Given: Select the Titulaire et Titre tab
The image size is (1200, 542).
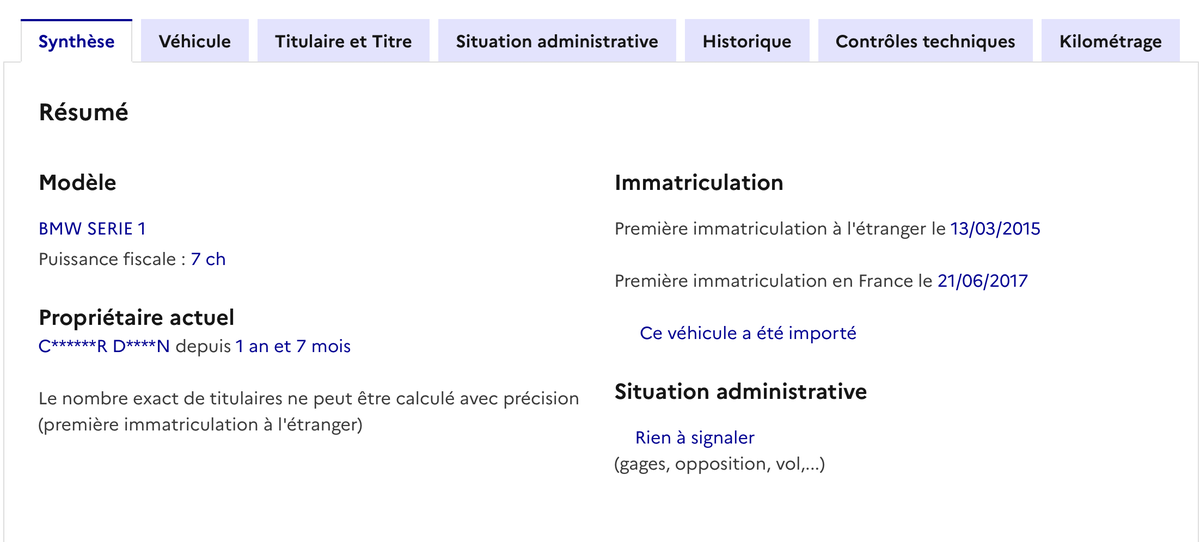Looking at the screenshot, I should 343,41.
